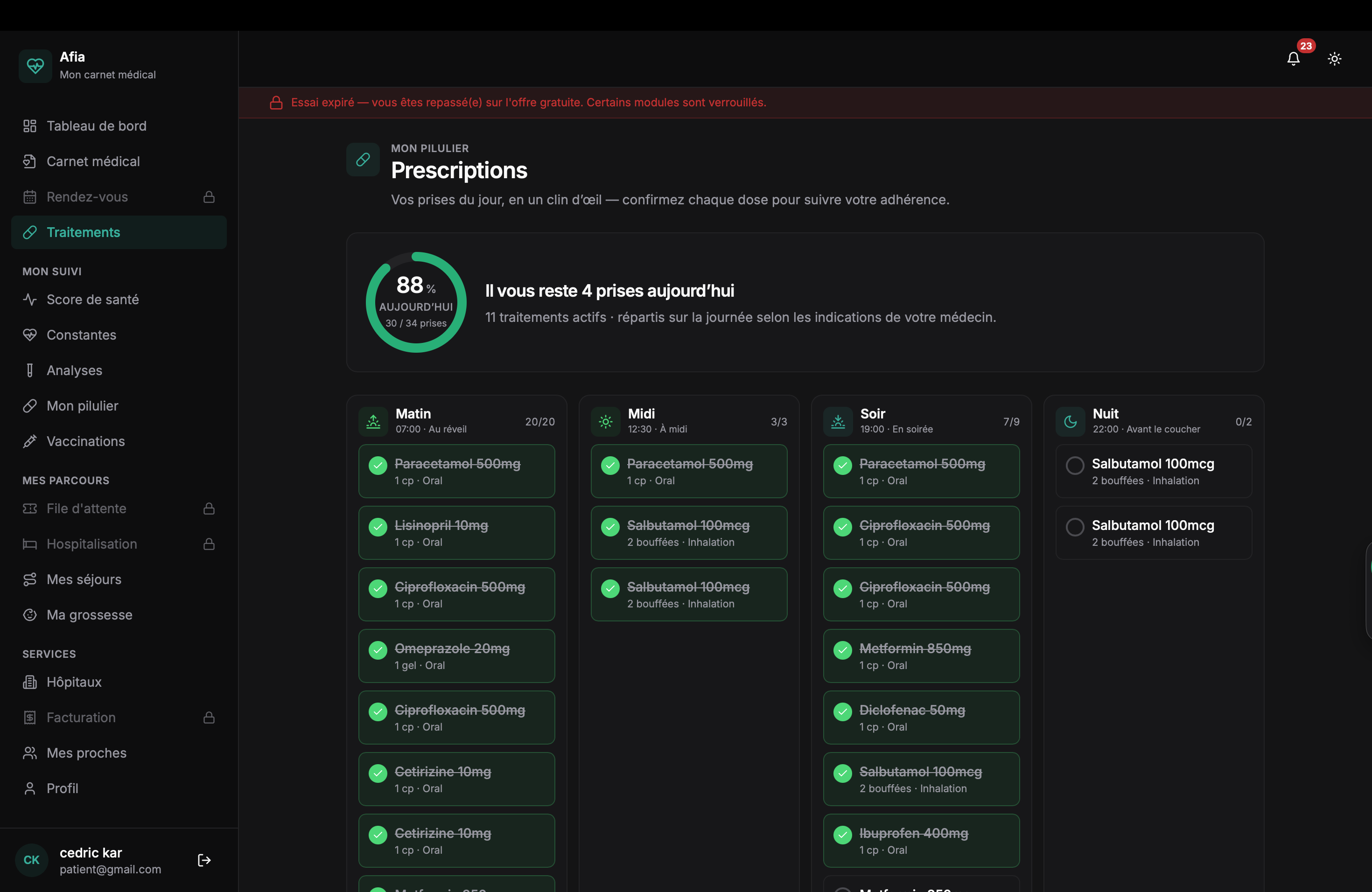1372x892 pixels.
Task: Uncheck Omeprazole 20mg in Matin
Action: (378, 650)
